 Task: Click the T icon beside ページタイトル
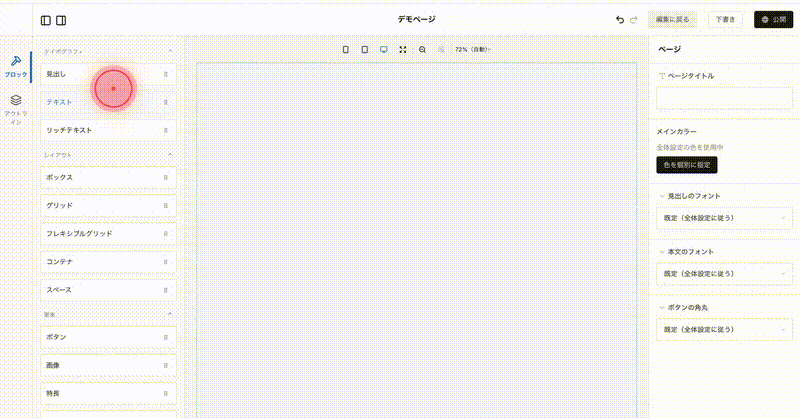pyautogui.click(x=662, y=76)
